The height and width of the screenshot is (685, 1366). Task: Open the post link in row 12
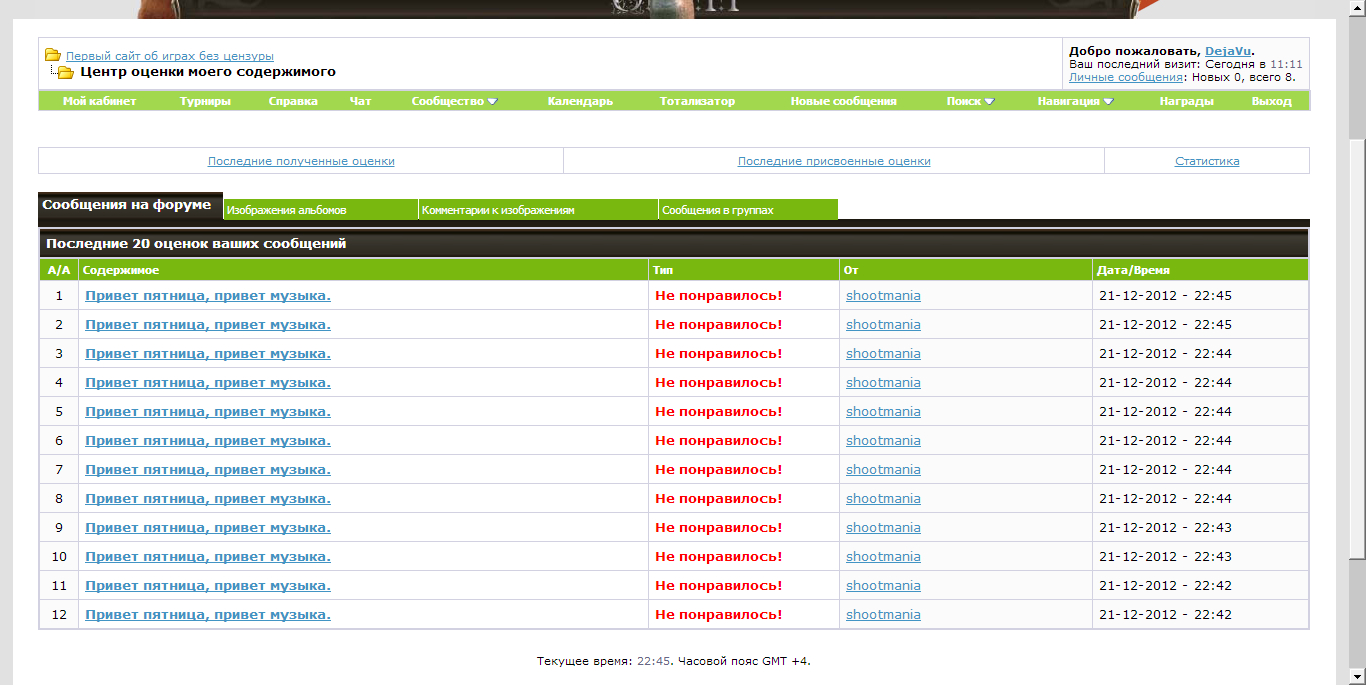[x=208, y=615]
